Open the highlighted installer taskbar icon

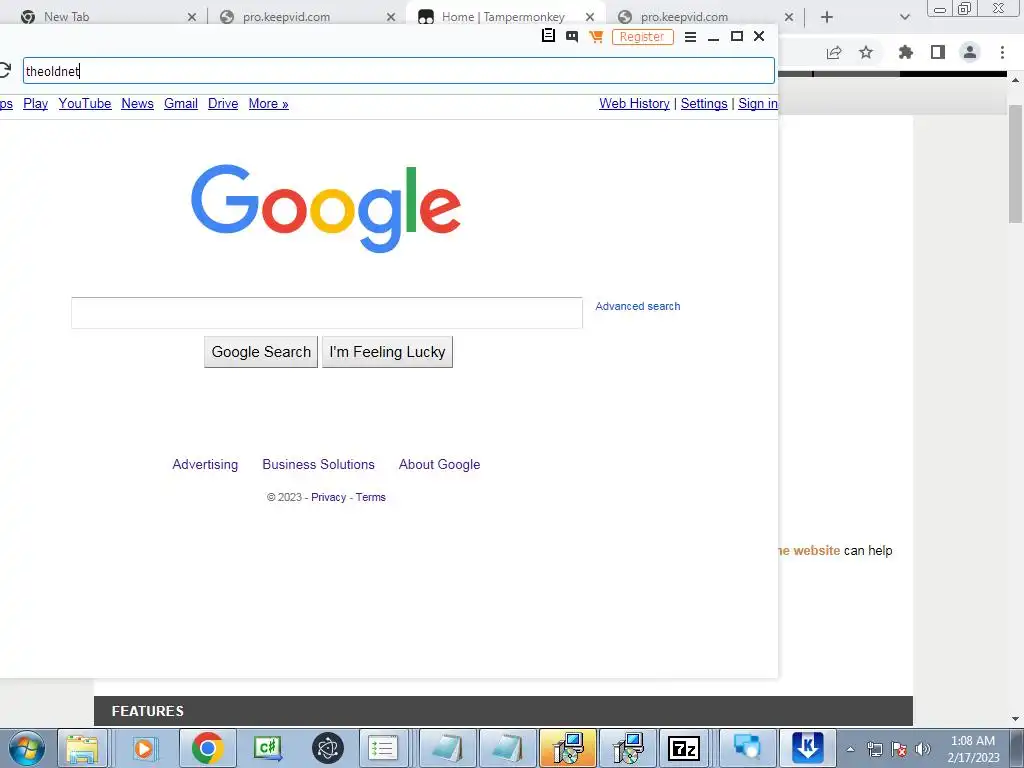tap(568, 748)
